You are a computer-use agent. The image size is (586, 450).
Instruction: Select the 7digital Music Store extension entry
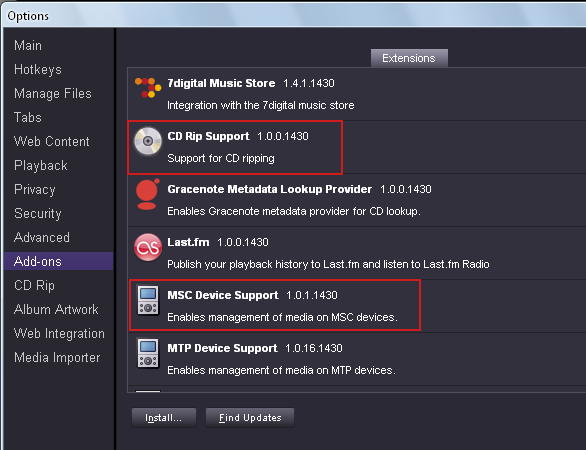pos(357,94)
